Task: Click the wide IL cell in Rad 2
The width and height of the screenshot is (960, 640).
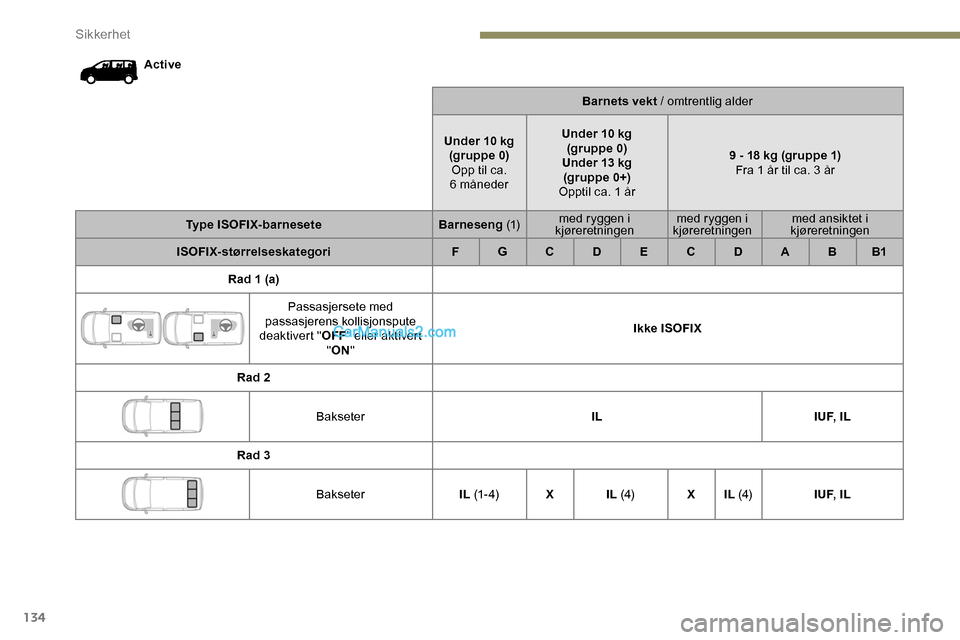Action: pyautogui.click(x=597, y=416)
